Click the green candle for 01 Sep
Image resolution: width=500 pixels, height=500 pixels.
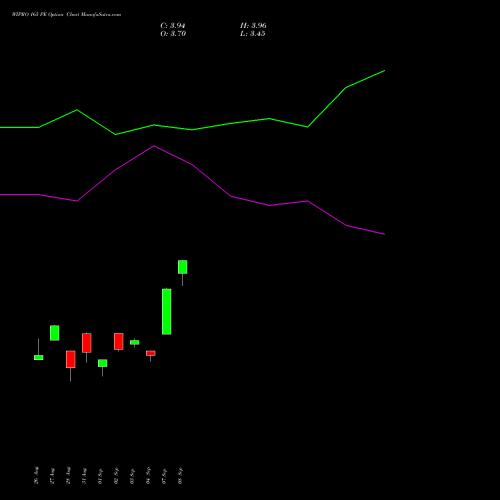tap(103, 363)
